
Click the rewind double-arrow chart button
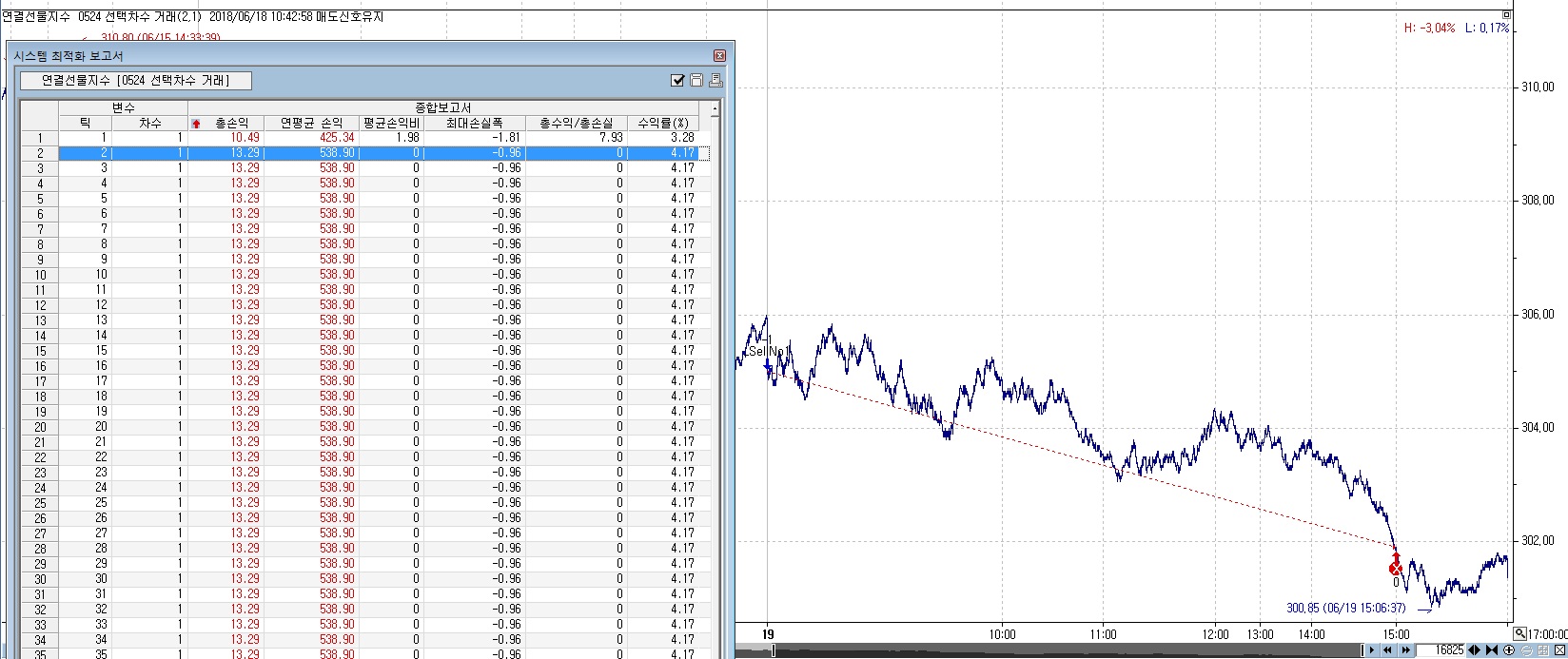coord(1387,650)
